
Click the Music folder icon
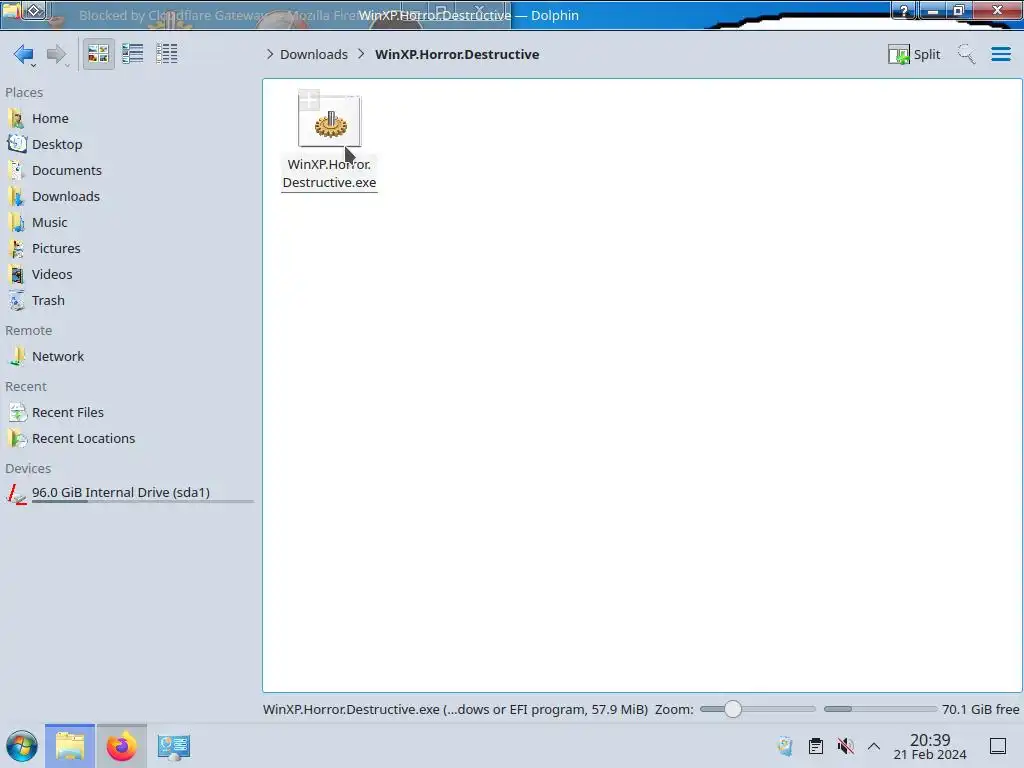(x=16, y=223)
